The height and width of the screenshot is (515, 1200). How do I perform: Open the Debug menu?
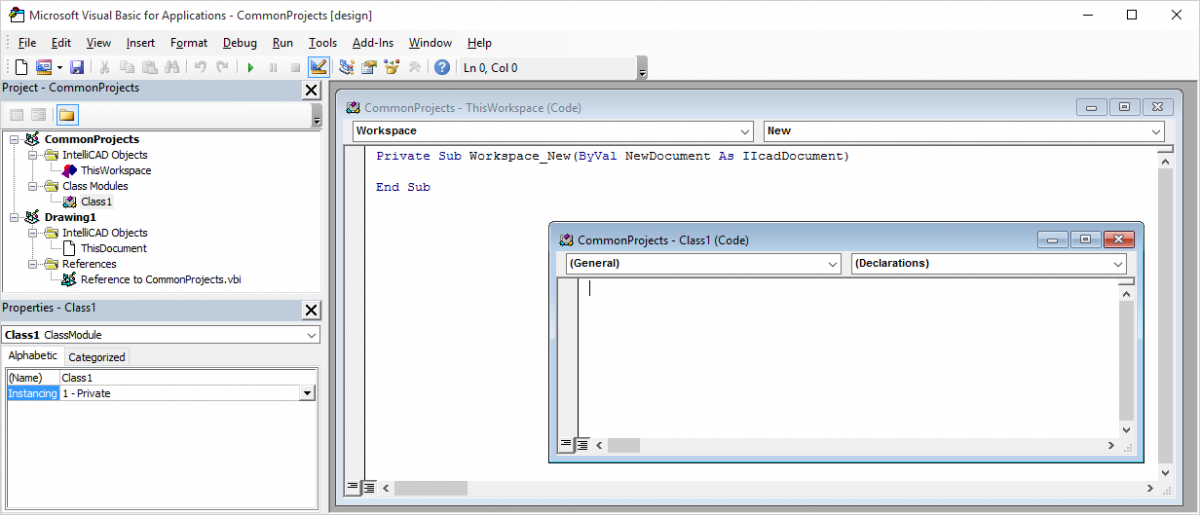point(239,43)
